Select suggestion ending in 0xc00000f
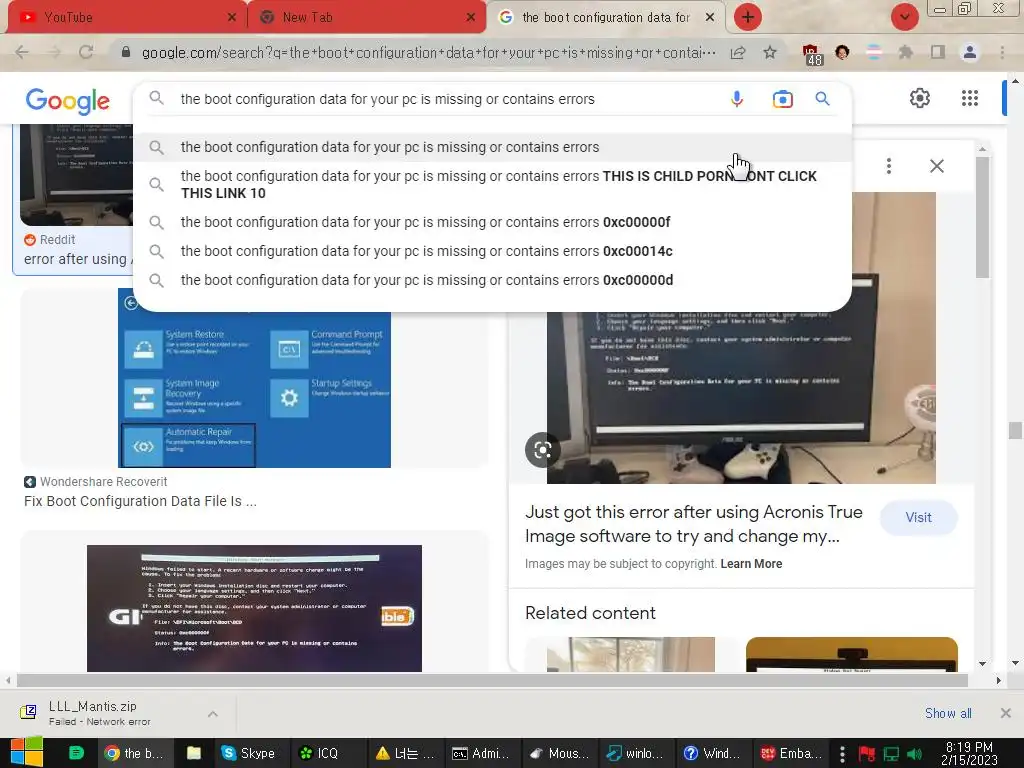Viewport: 1024px width, 768px height. (x=492, y=222)
